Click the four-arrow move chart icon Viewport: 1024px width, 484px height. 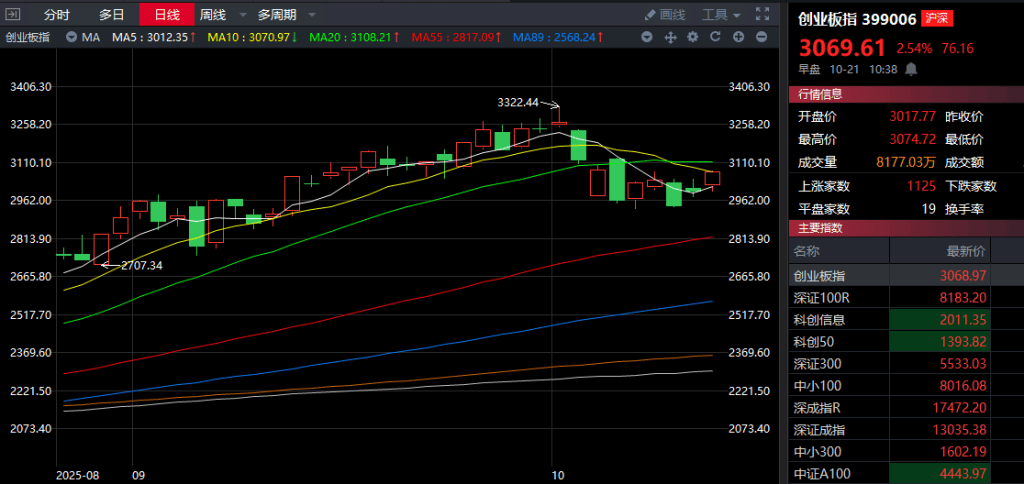[669, 37]
